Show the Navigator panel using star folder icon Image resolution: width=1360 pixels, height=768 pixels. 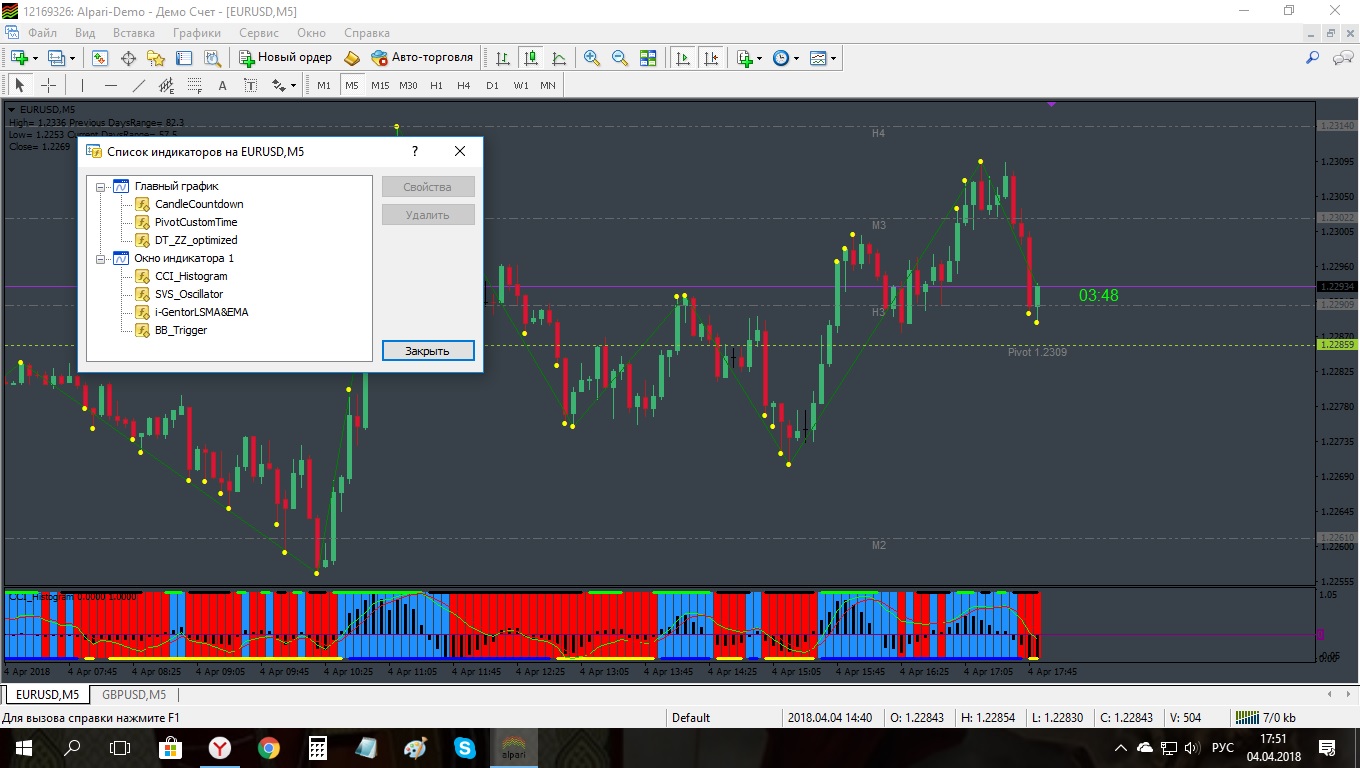point(156,58)
